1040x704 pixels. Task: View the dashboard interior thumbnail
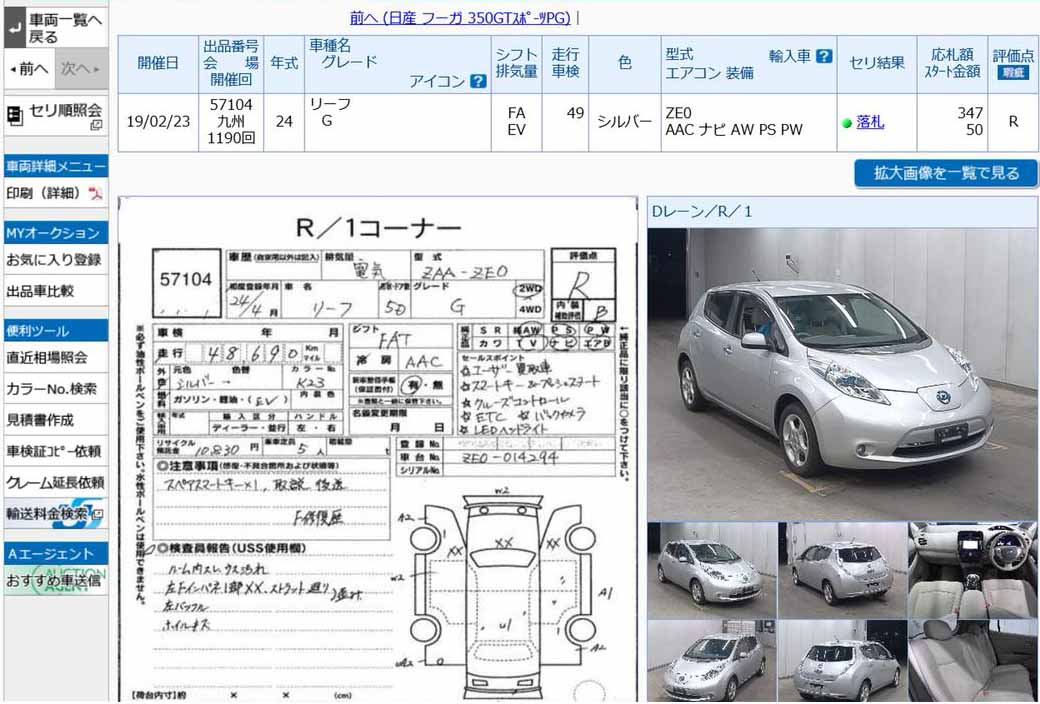pyautogui.click(x=972, y=571)
